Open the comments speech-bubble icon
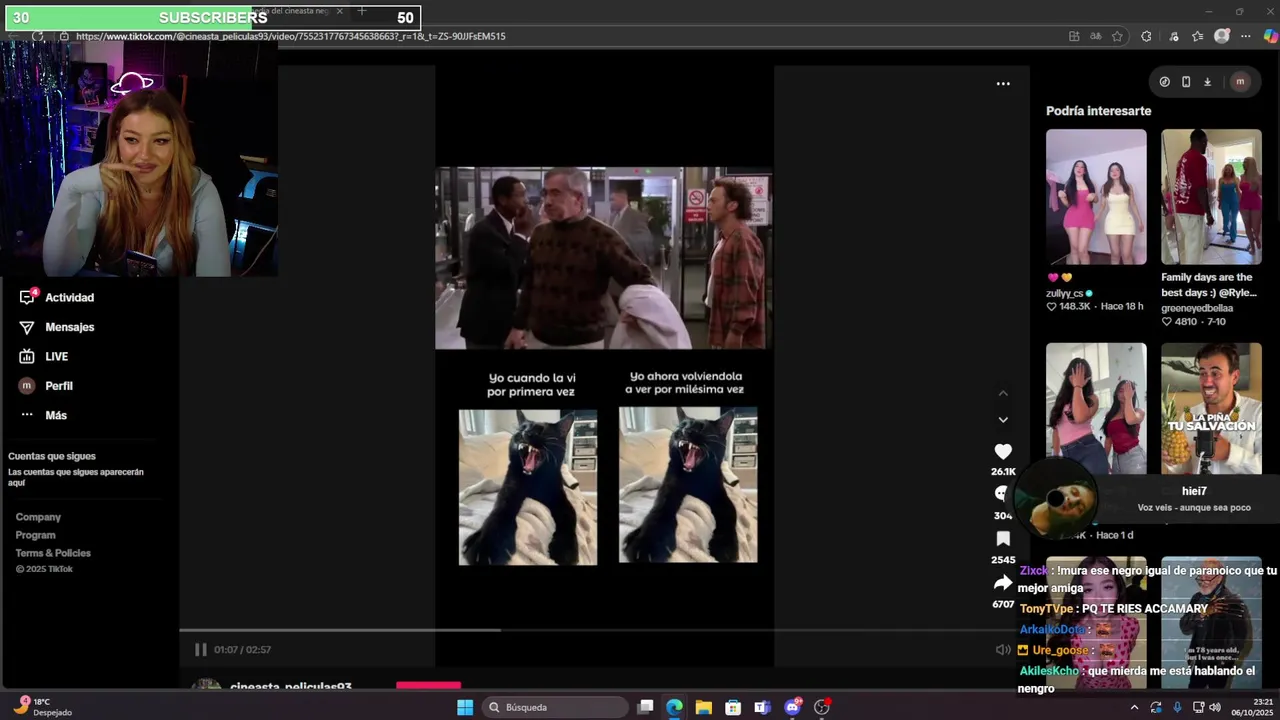This screenshot has height=720, width=1280. pyautogui.click(x=1002, y=493)
